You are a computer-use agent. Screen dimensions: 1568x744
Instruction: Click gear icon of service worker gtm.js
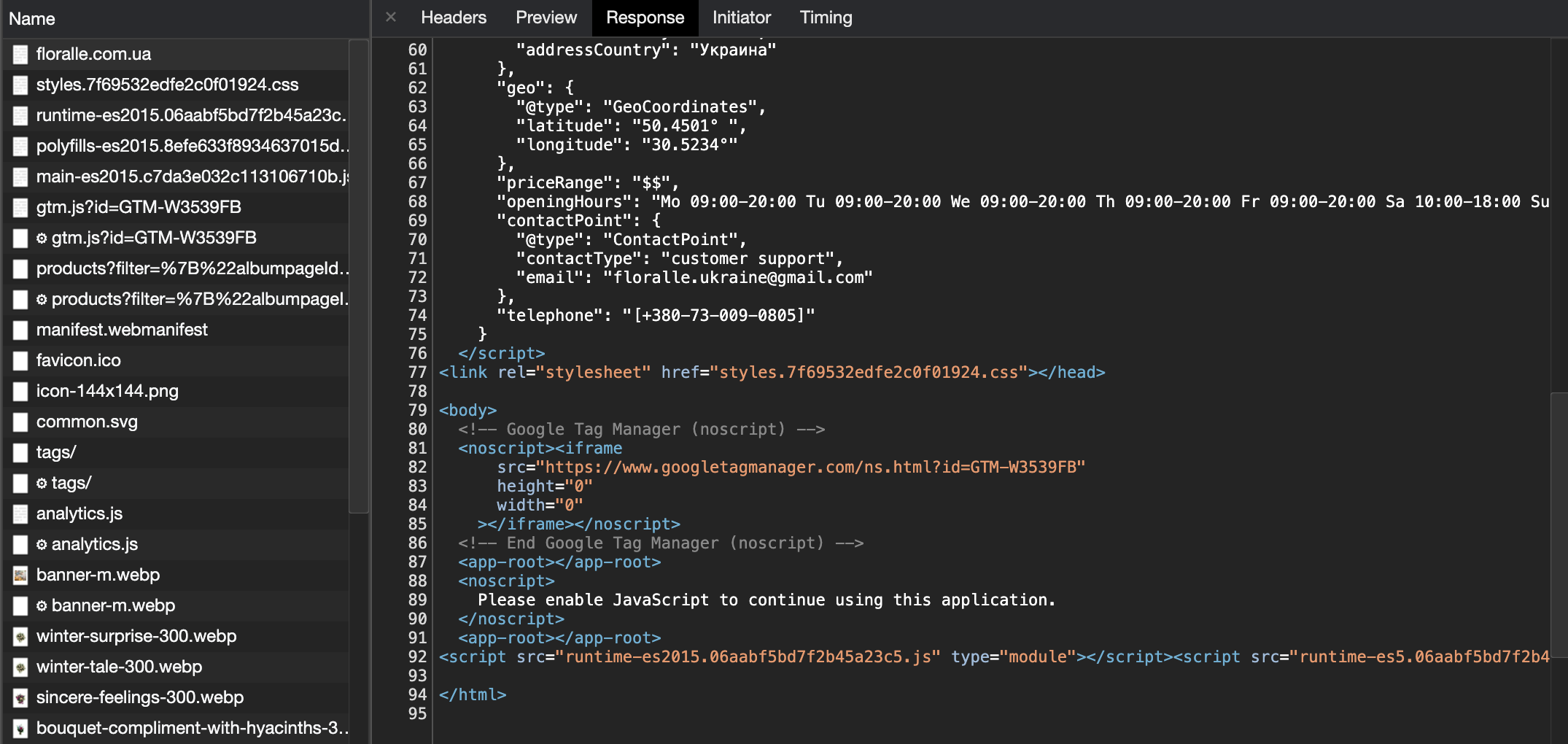tap(42, 239)
